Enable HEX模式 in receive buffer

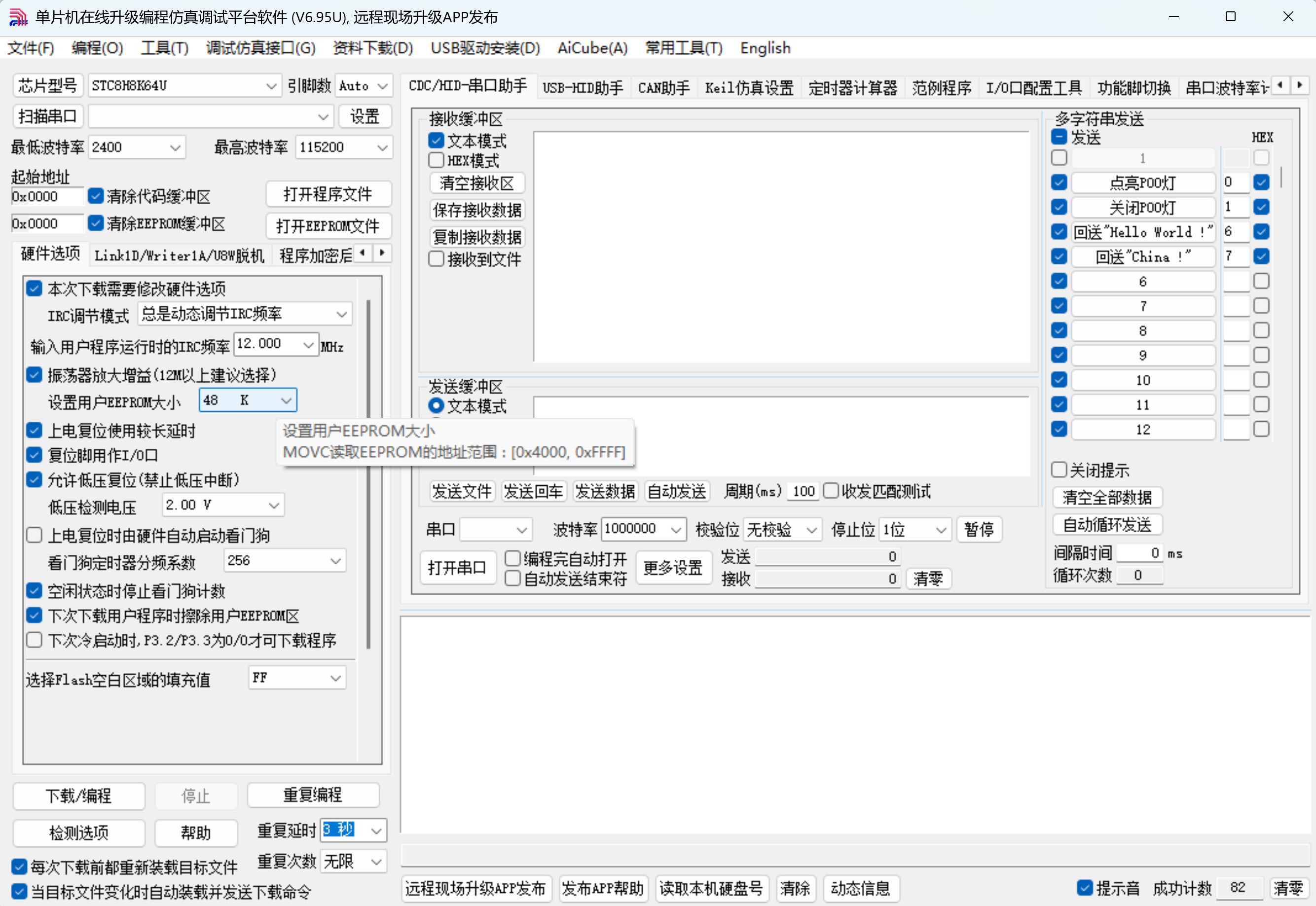pos(436,160)
